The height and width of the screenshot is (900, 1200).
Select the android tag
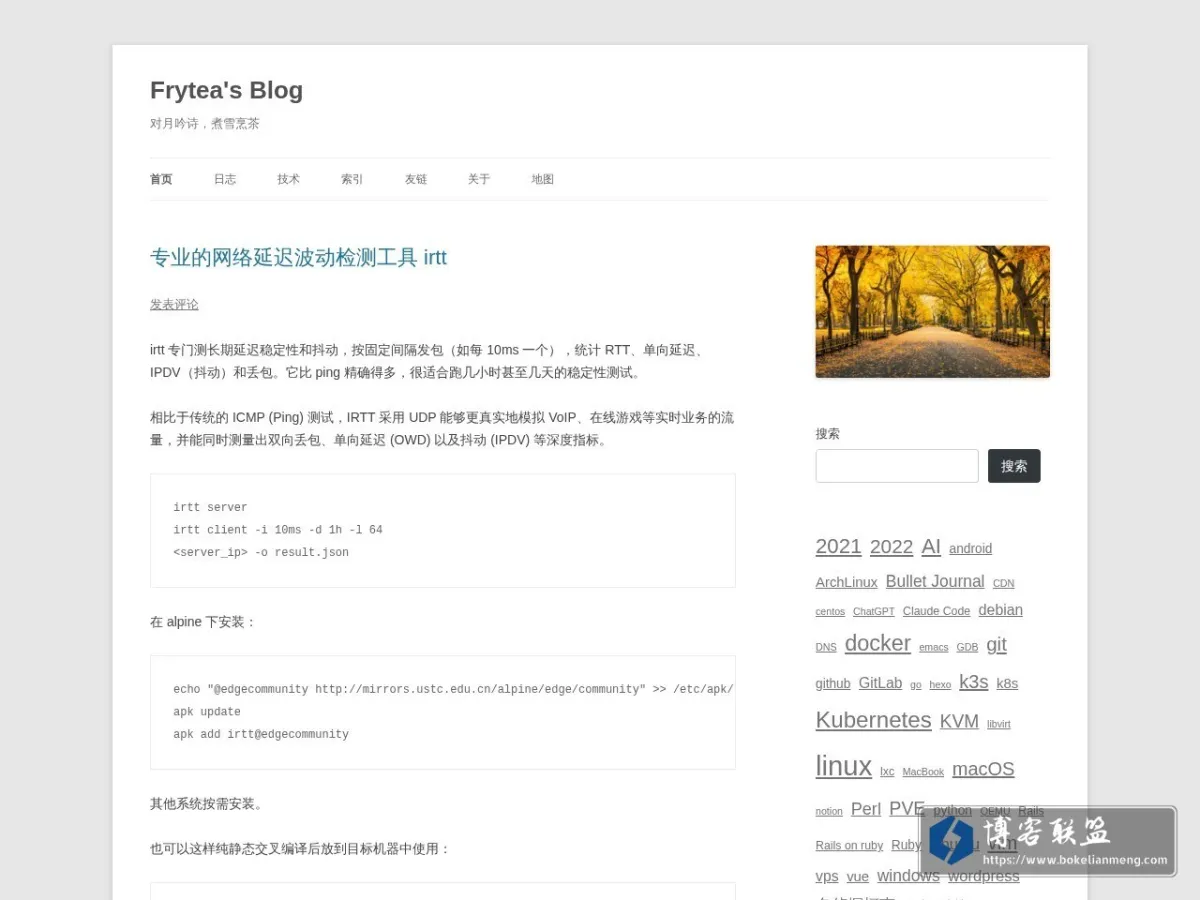970,548
